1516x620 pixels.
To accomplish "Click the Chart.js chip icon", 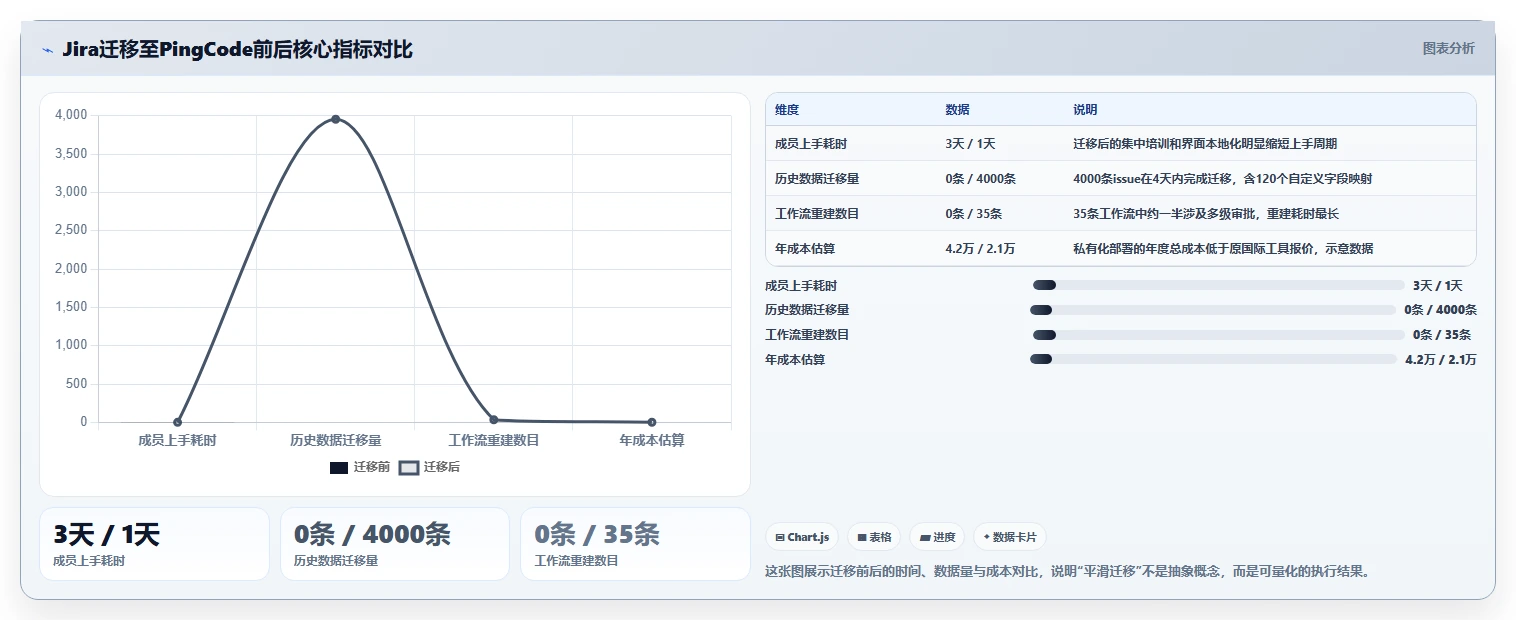I will tap(780, 537).
